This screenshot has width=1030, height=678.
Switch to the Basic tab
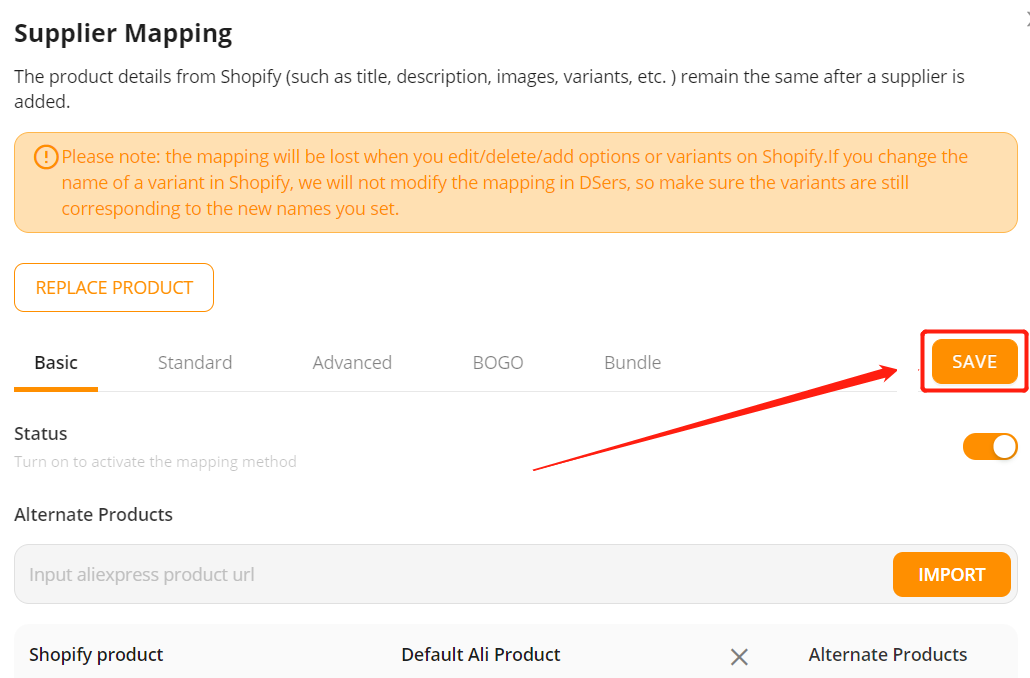[x=56, y=363]
